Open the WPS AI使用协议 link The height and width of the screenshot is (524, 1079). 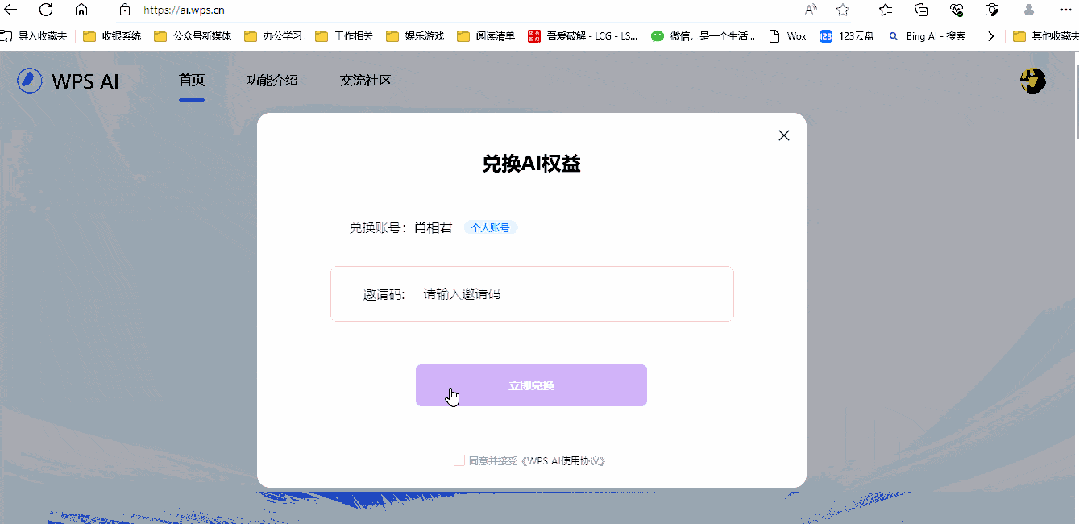click(564, 461)
